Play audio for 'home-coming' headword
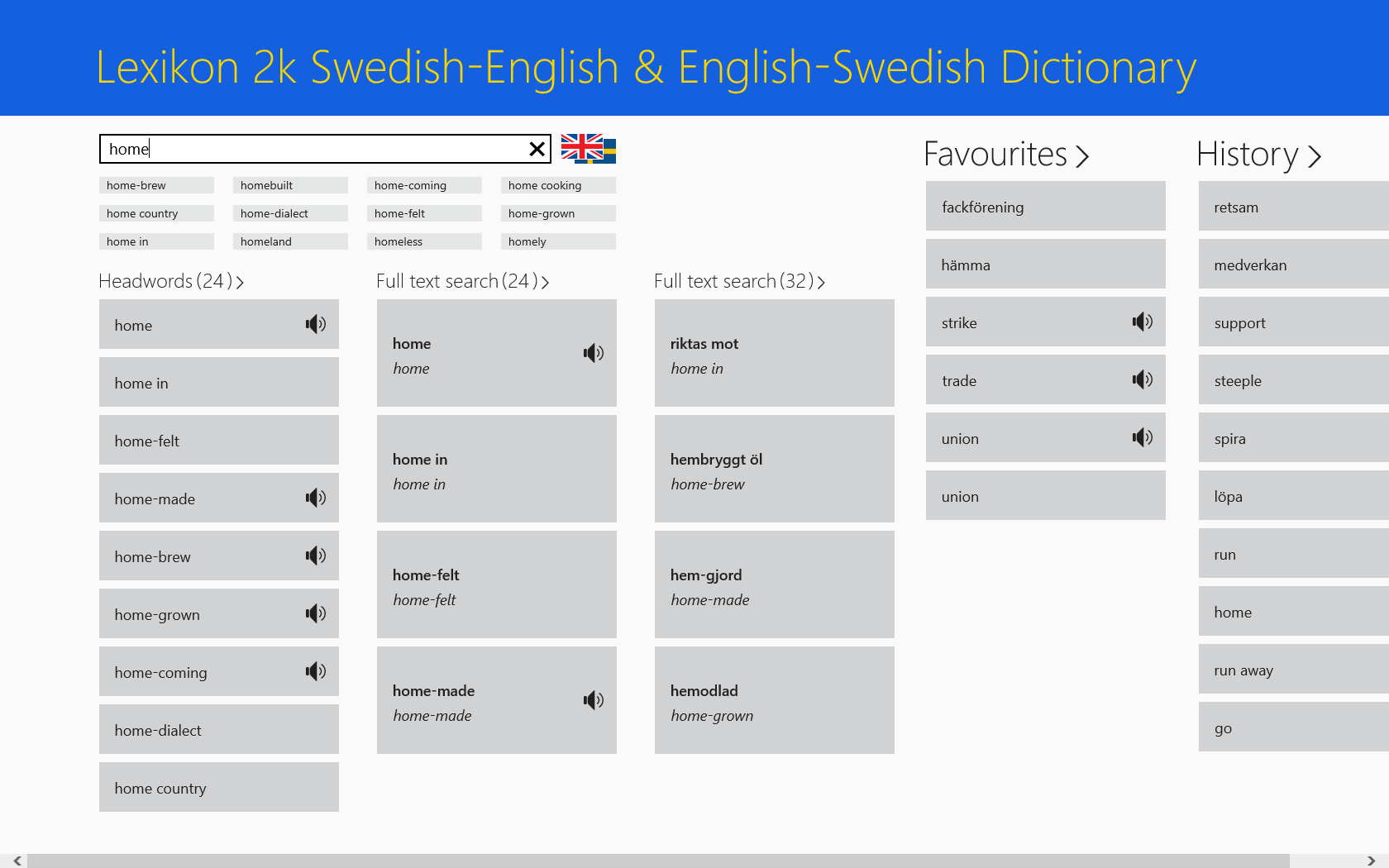The height and width of the screenshot is (868, 1389). click(x=315, y=671)
